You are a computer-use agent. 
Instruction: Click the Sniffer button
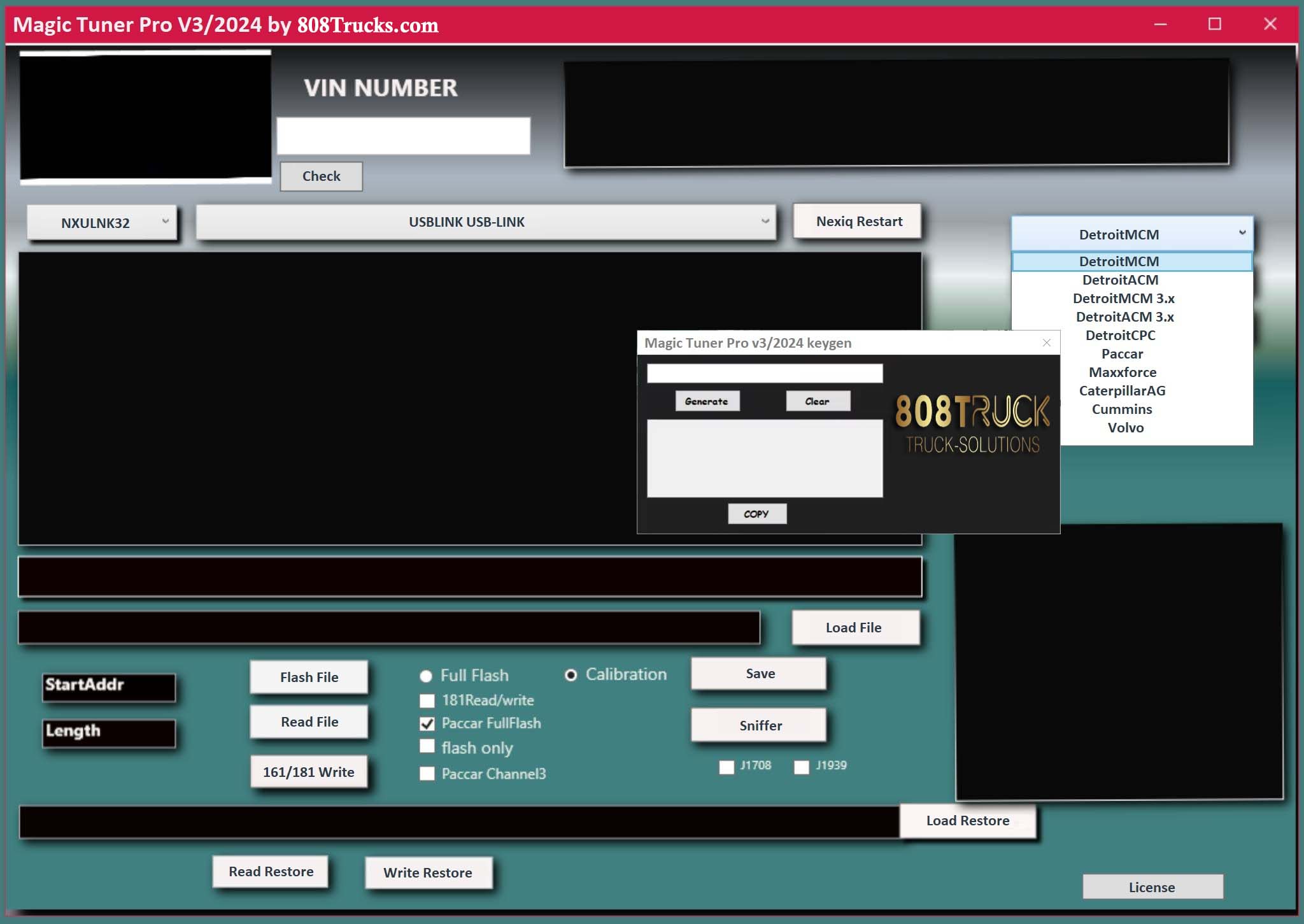click(760, 725)
